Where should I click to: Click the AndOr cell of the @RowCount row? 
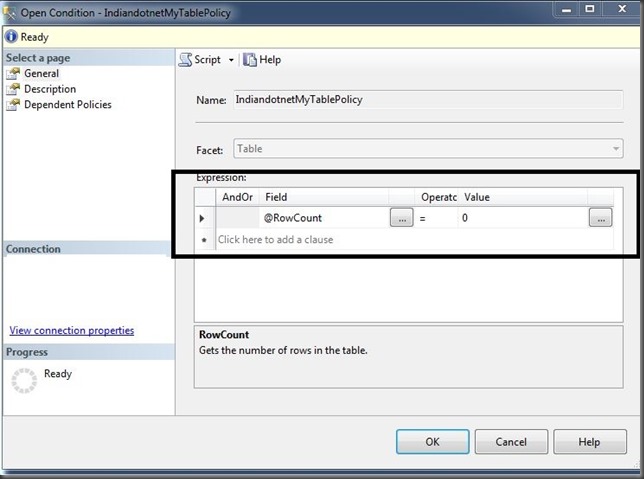[x=237, y=218]
